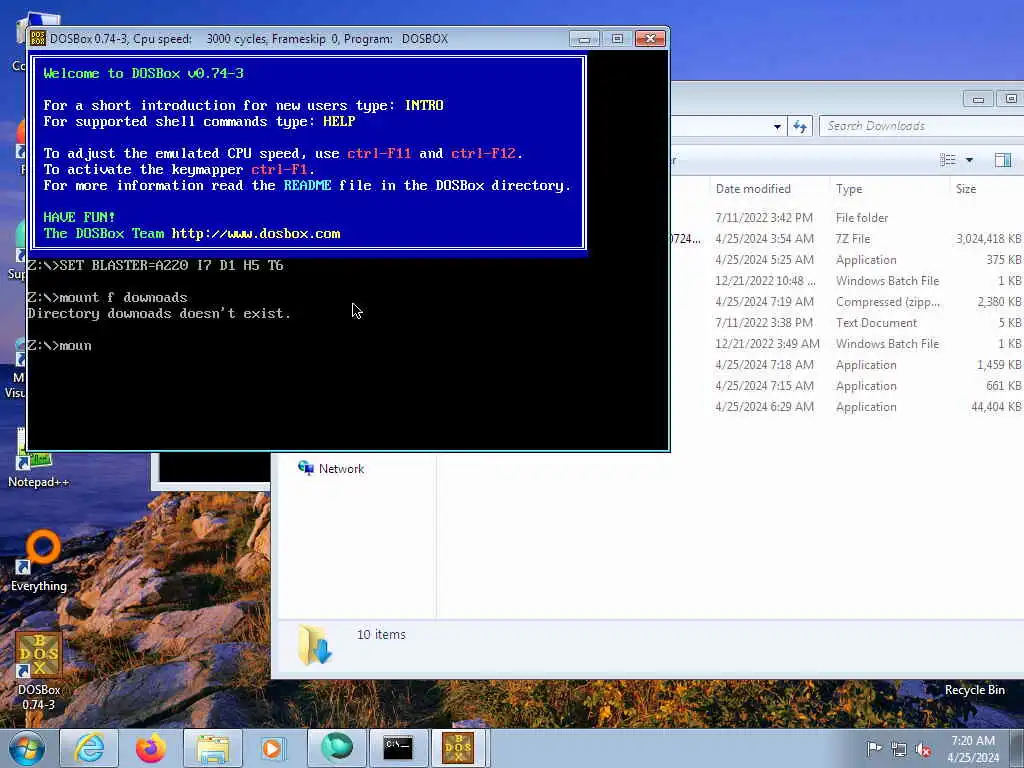Switch to the command prompt taskbar window
This screenshot has width=1024, height=768.
[398, 748]
